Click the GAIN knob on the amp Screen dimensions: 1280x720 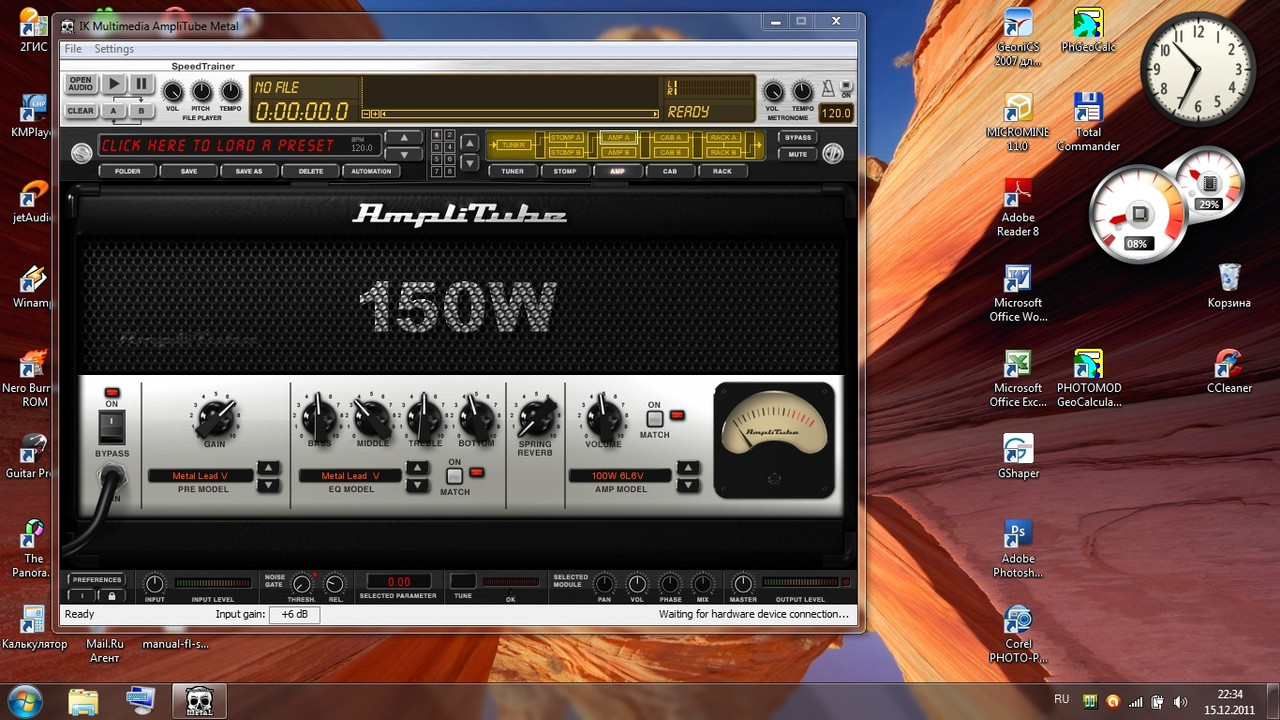215,417
